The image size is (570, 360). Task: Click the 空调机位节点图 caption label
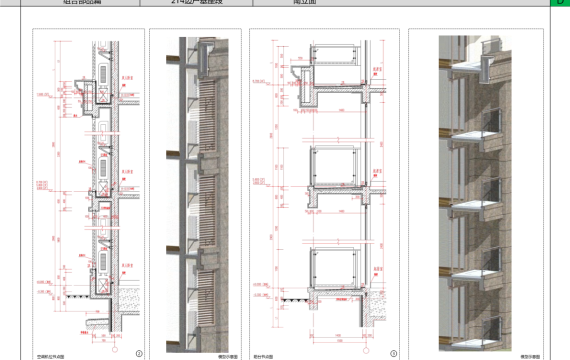click(x=51, y=357)
